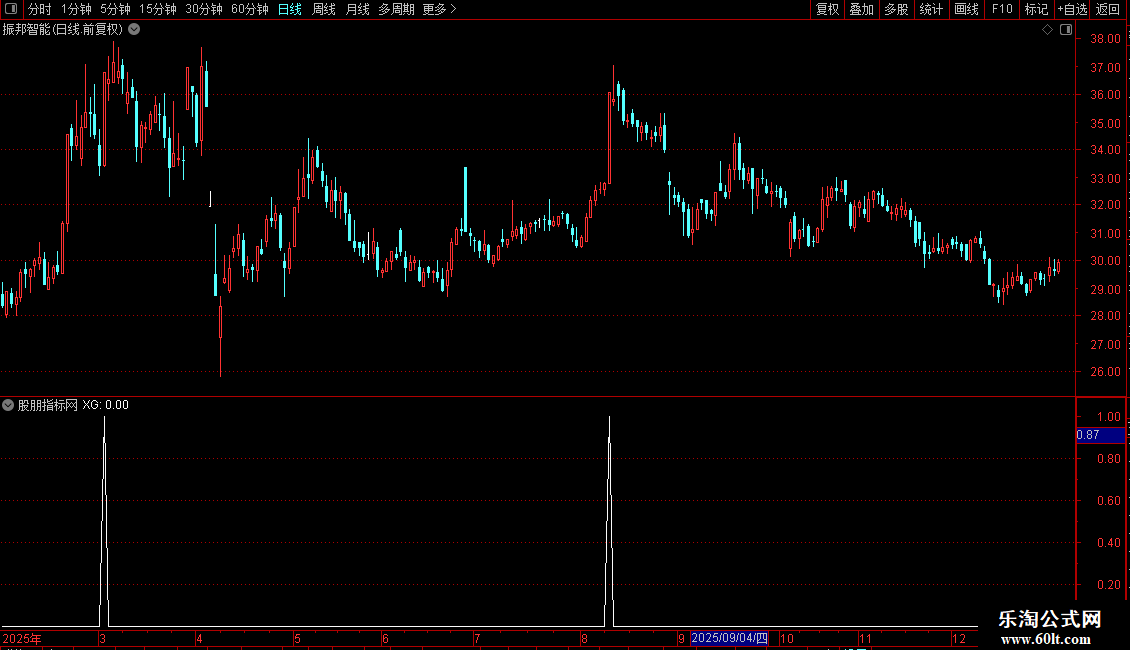1130x650 pixels.
Task: Expand the 更多 periods menu
Action: coord(440,9)
